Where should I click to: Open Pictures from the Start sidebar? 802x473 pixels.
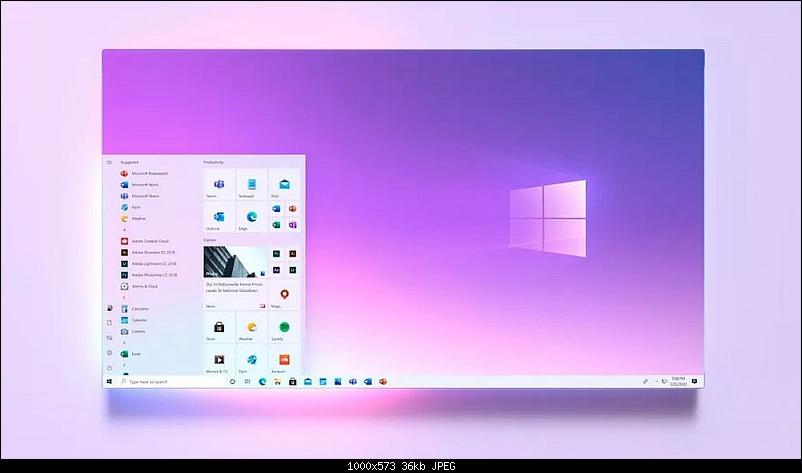point(109,338)
